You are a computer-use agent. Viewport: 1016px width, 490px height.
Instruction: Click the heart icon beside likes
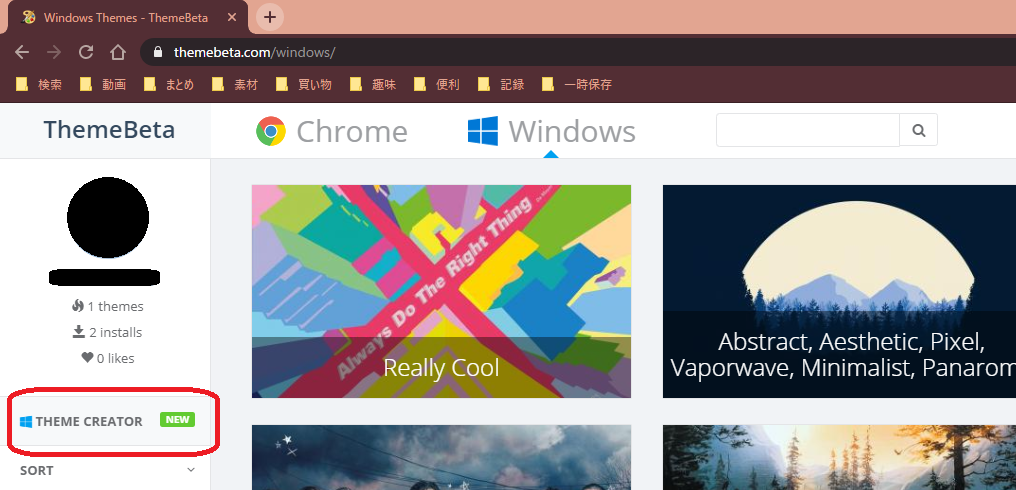(87, 358)
